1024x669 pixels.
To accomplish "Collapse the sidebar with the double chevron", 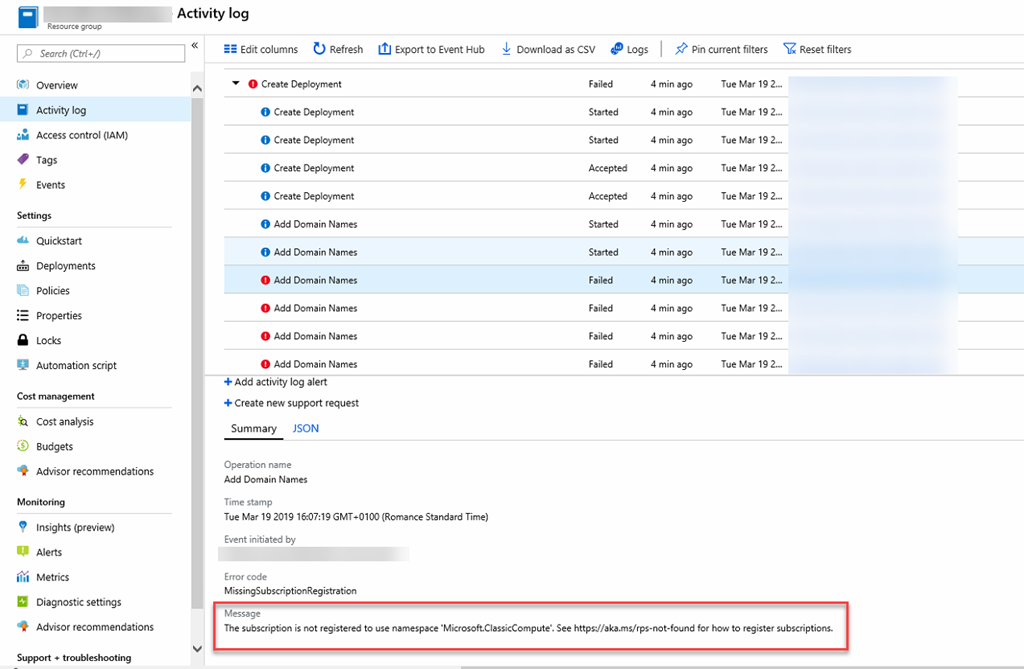I will [195, 45].
